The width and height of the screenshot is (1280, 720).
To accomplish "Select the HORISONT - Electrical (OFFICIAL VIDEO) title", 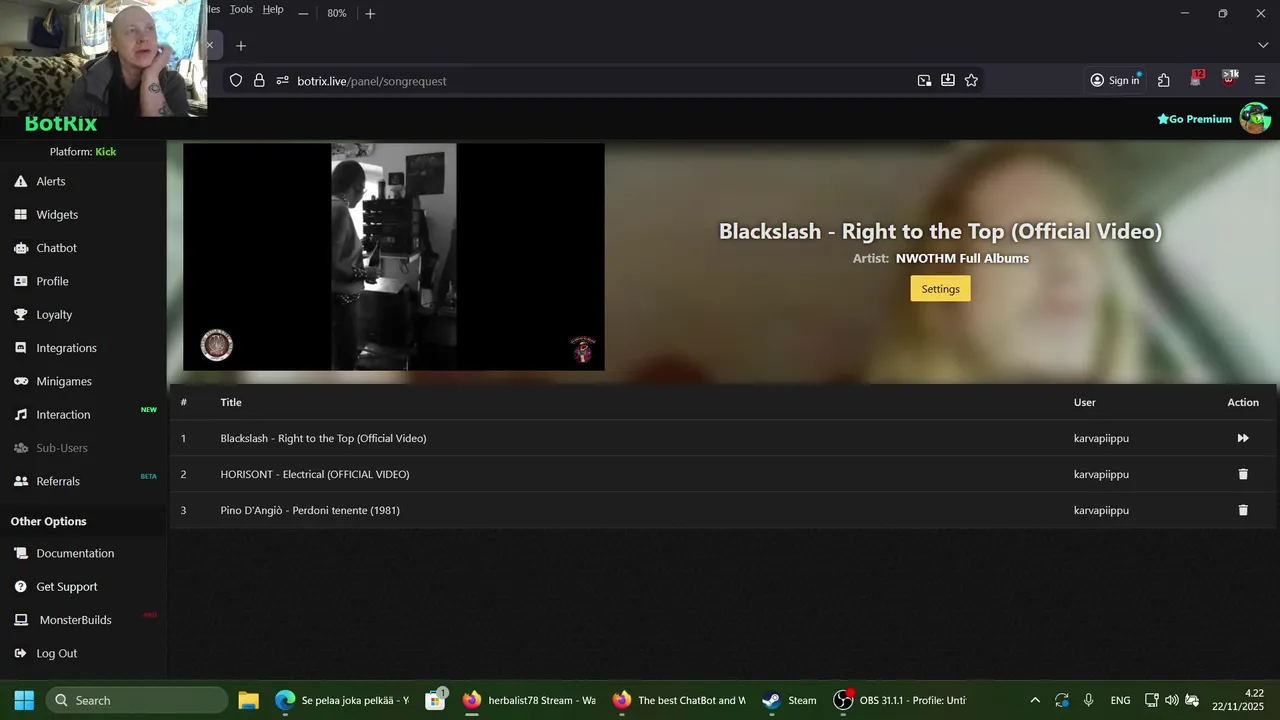I will [x=315, y=474].
